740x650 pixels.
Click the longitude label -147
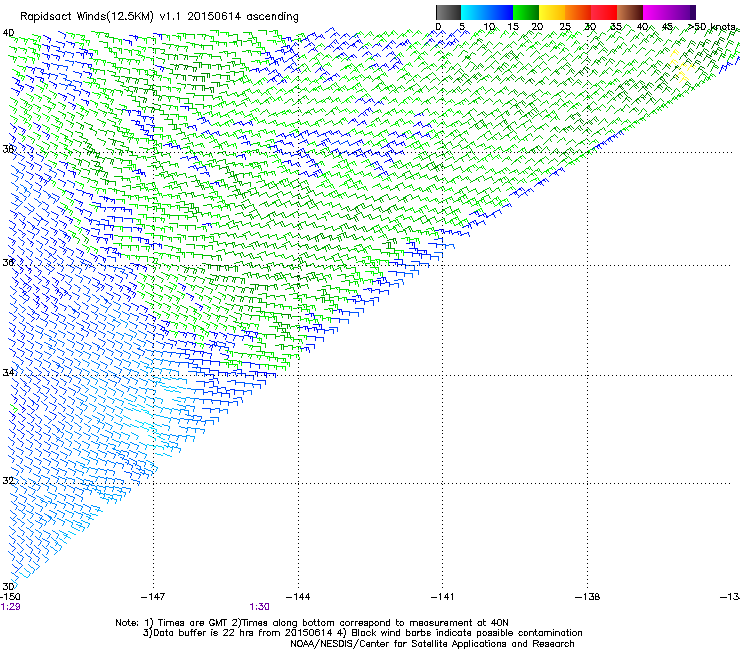[153, 597]
